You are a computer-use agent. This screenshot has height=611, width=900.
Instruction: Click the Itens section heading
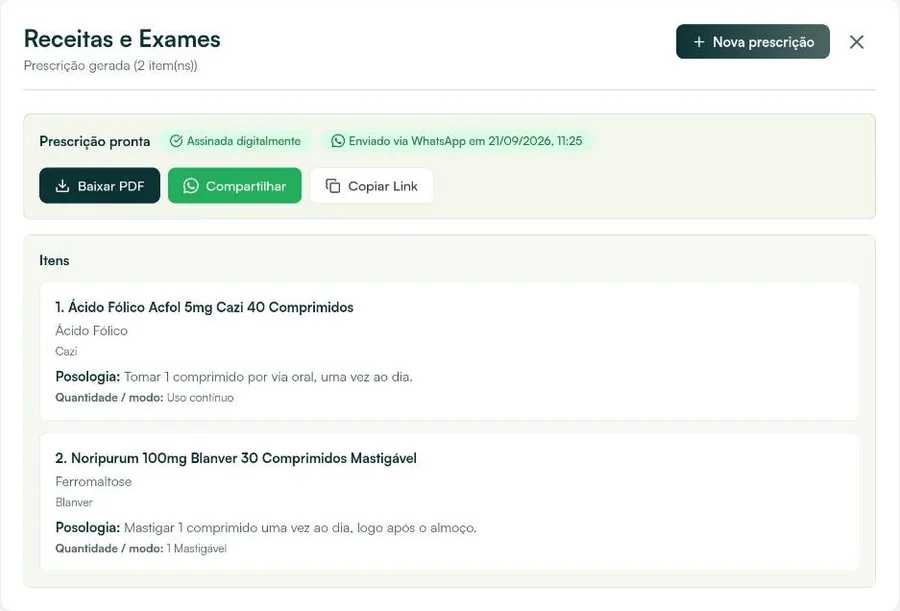pos(55,261)
